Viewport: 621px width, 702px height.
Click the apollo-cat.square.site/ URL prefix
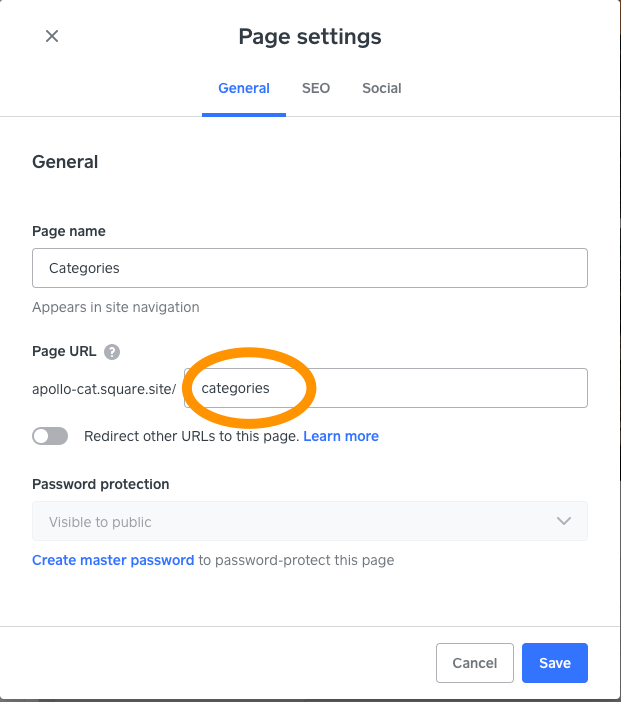tap(104, 388)
